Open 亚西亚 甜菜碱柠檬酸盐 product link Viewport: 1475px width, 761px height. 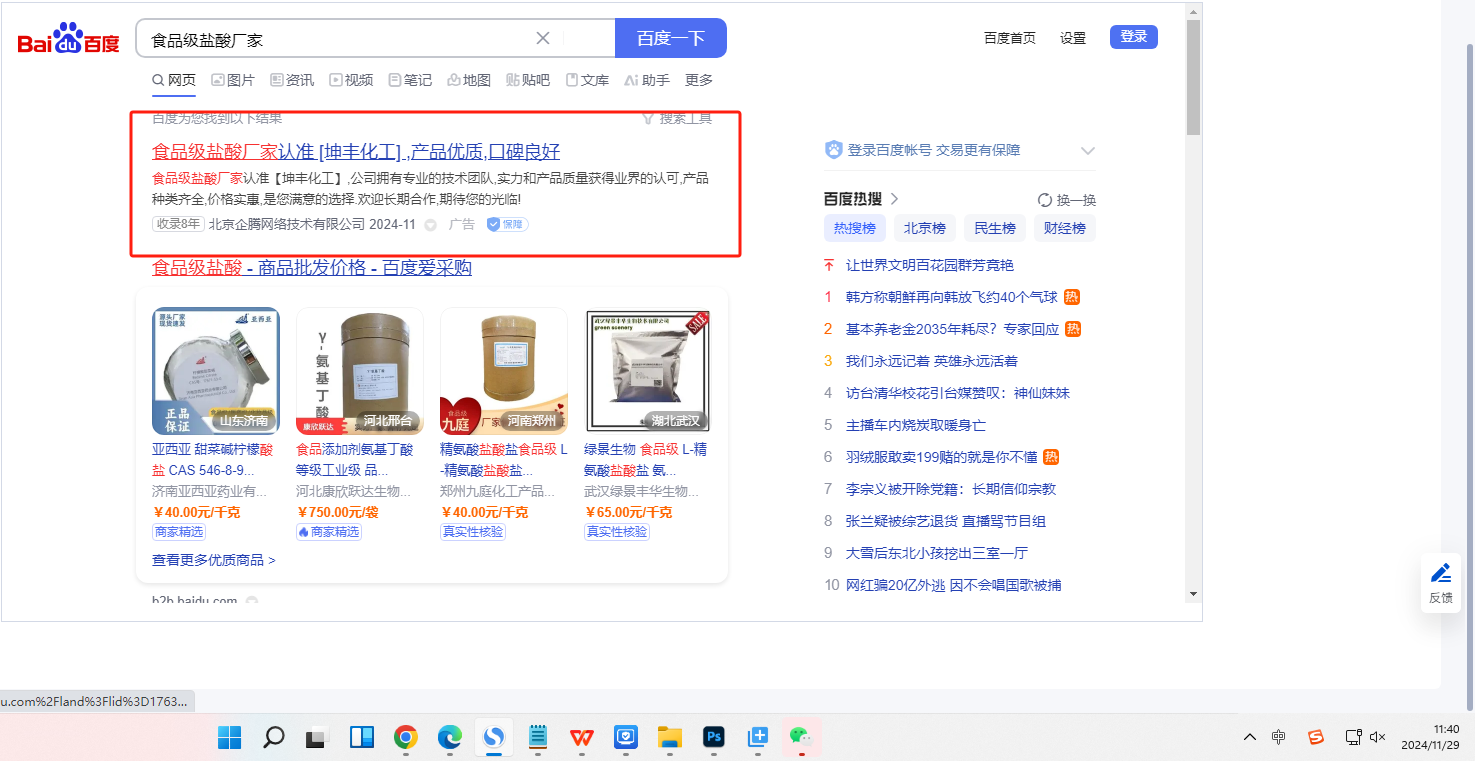[x=212, y=460]
